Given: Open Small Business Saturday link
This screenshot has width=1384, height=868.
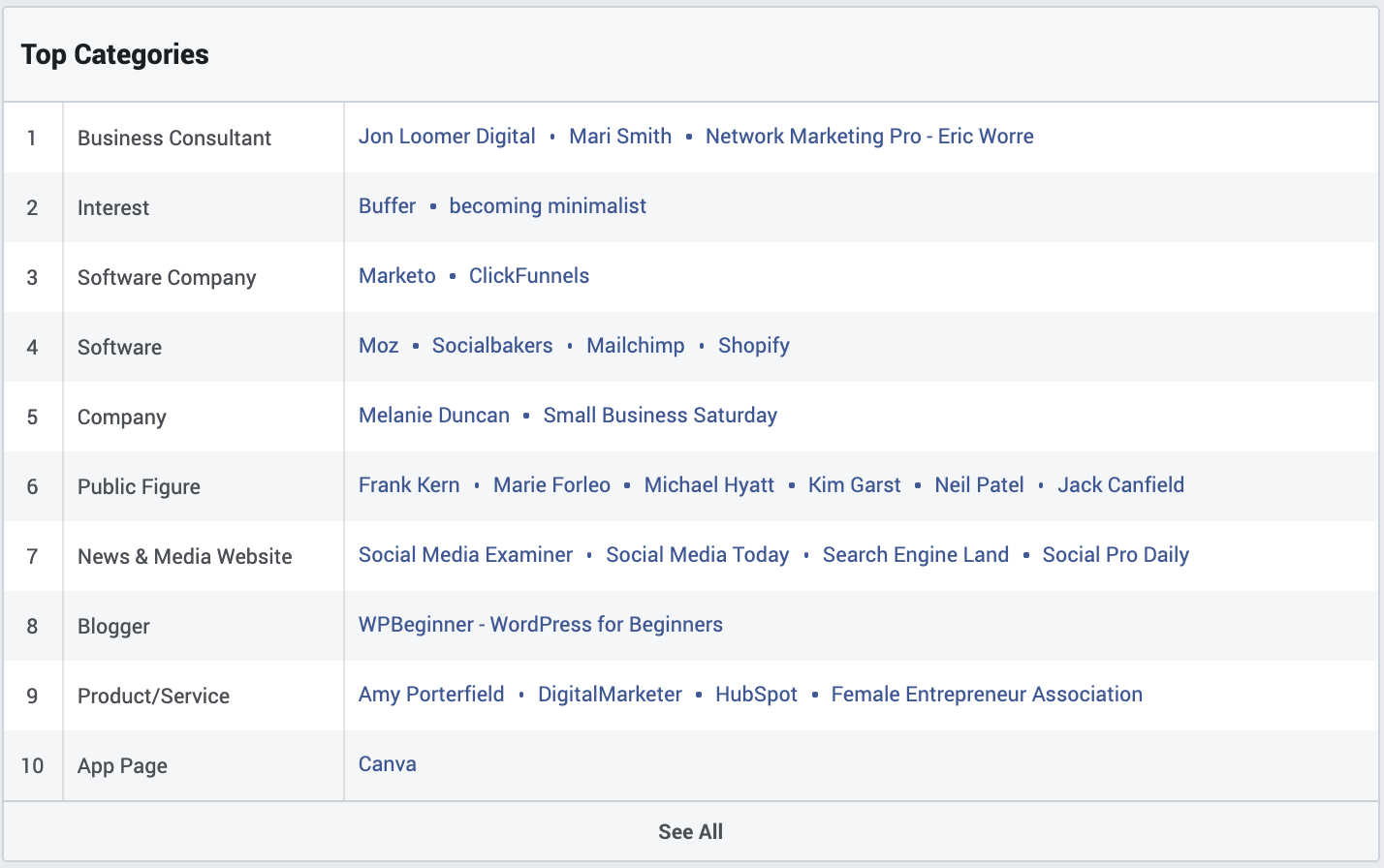Looking at the screenshot, I should (660, 416).
